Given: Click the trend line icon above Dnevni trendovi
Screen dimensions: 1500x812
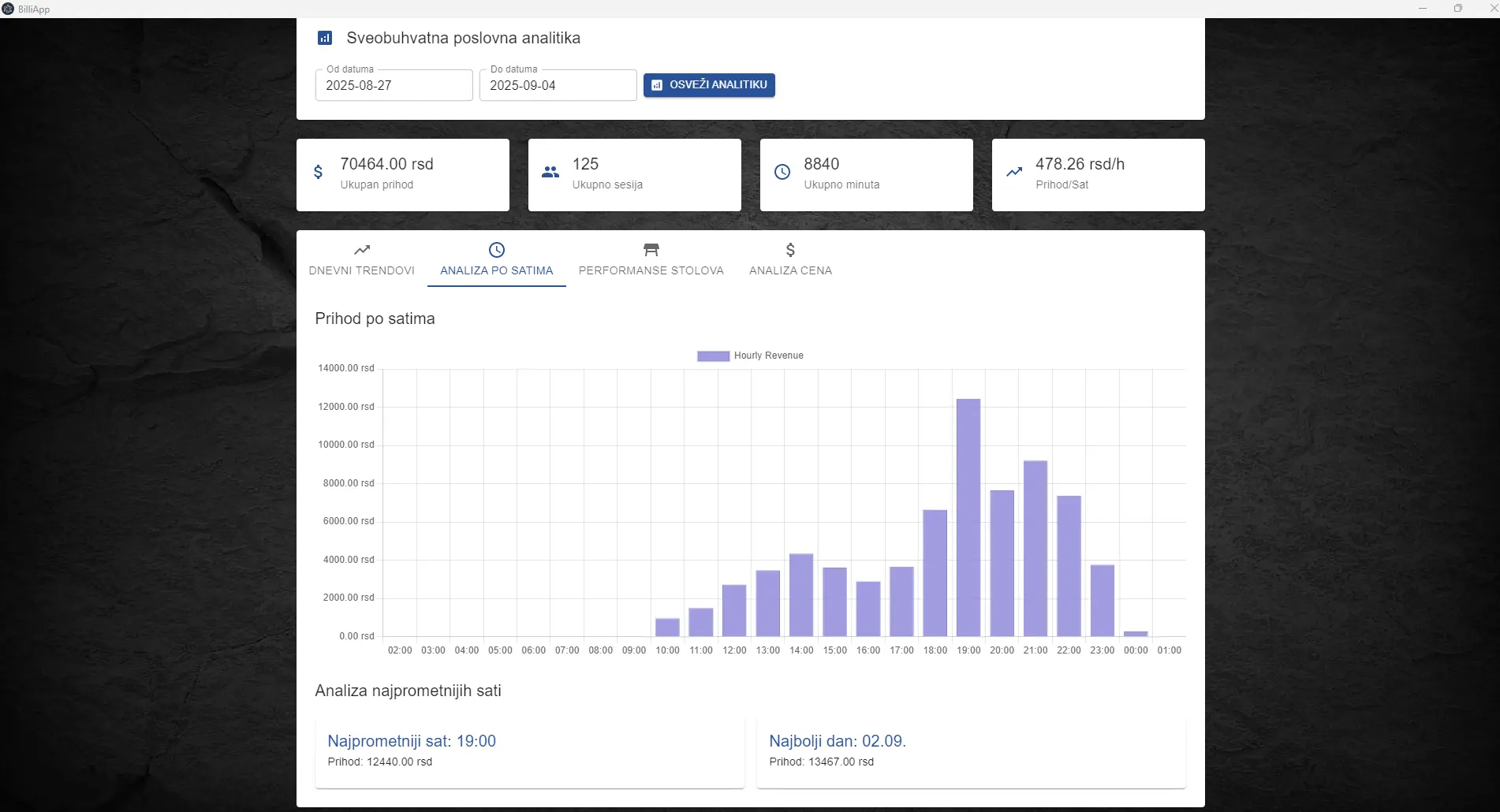Looking at the screenshot, I should [x=362, y=250].
